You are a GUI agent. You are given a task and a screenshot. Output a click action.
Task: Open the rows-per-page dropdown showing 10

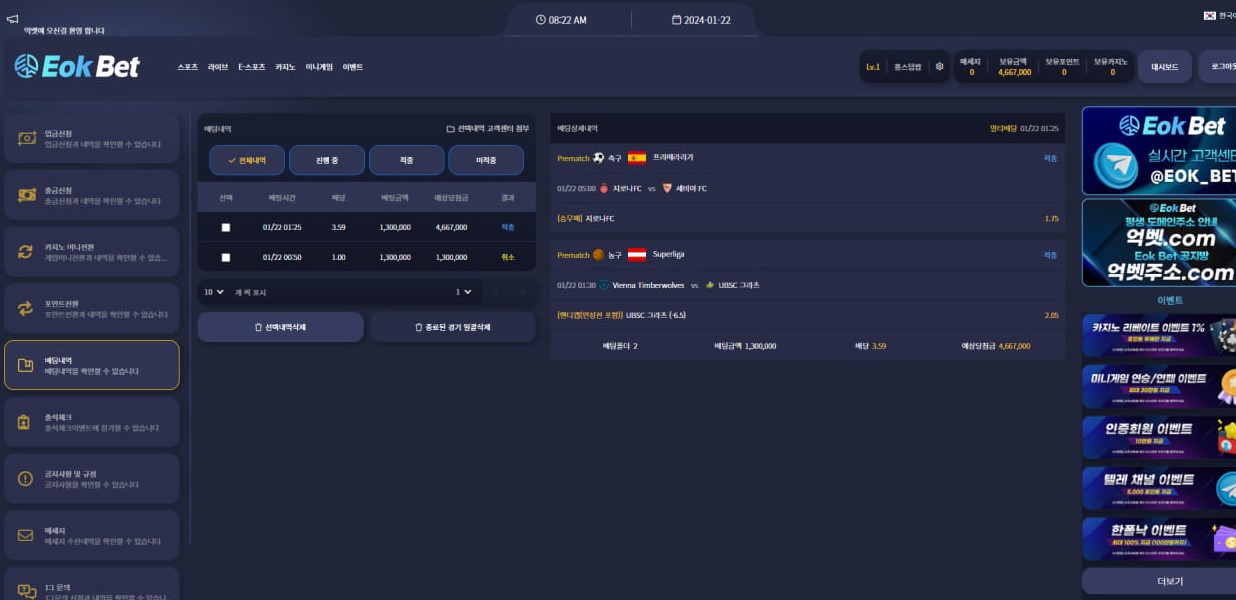[214, 292]
